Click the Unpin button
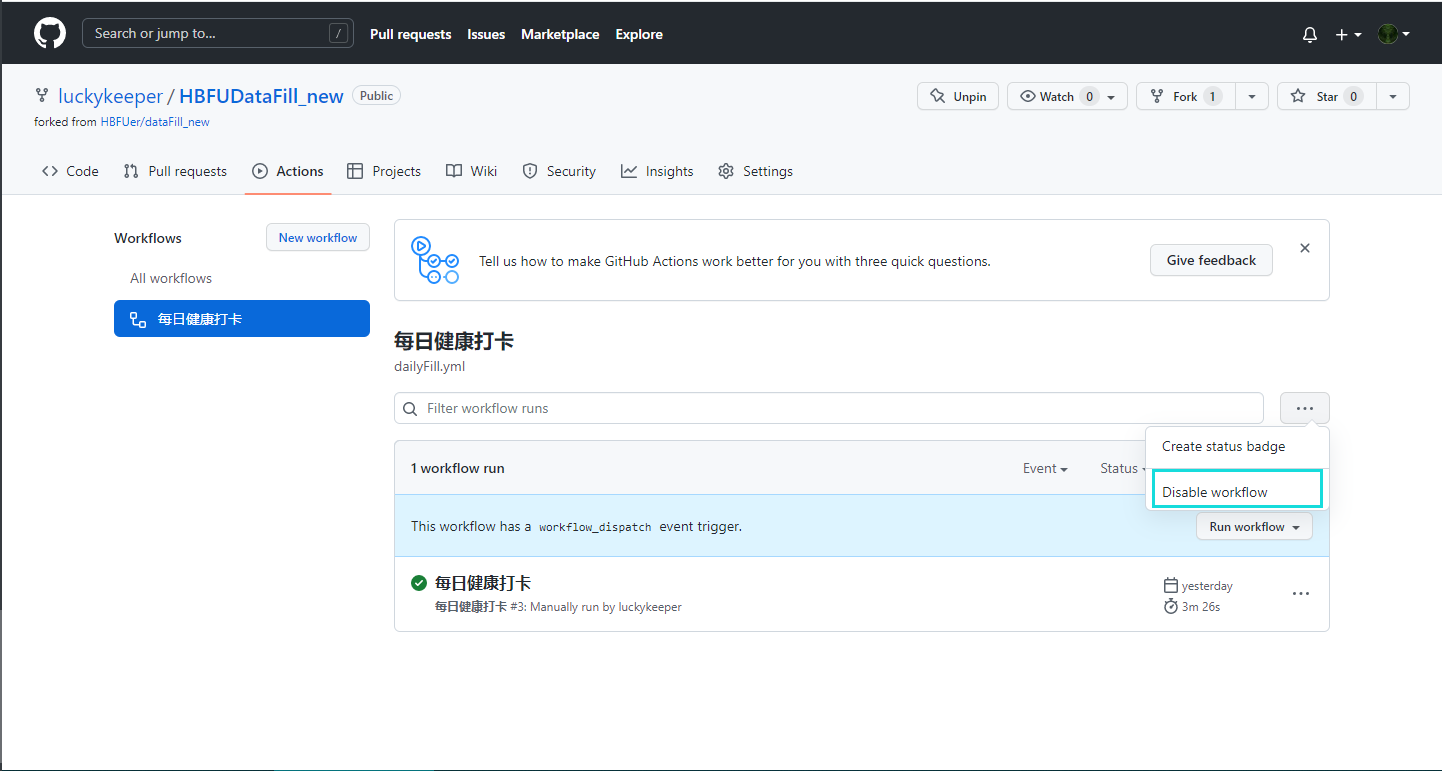 tap(958, 96)
